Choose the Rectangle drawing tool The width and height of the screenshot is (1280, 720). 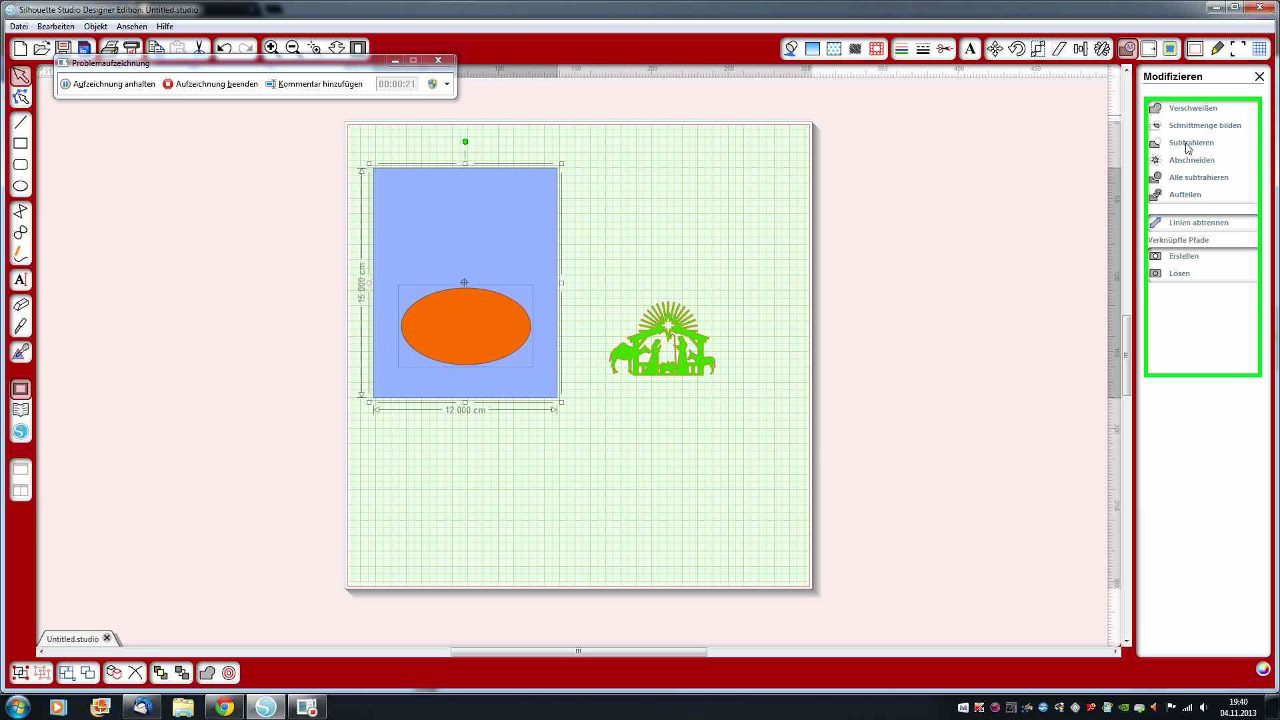click(20, 144)
